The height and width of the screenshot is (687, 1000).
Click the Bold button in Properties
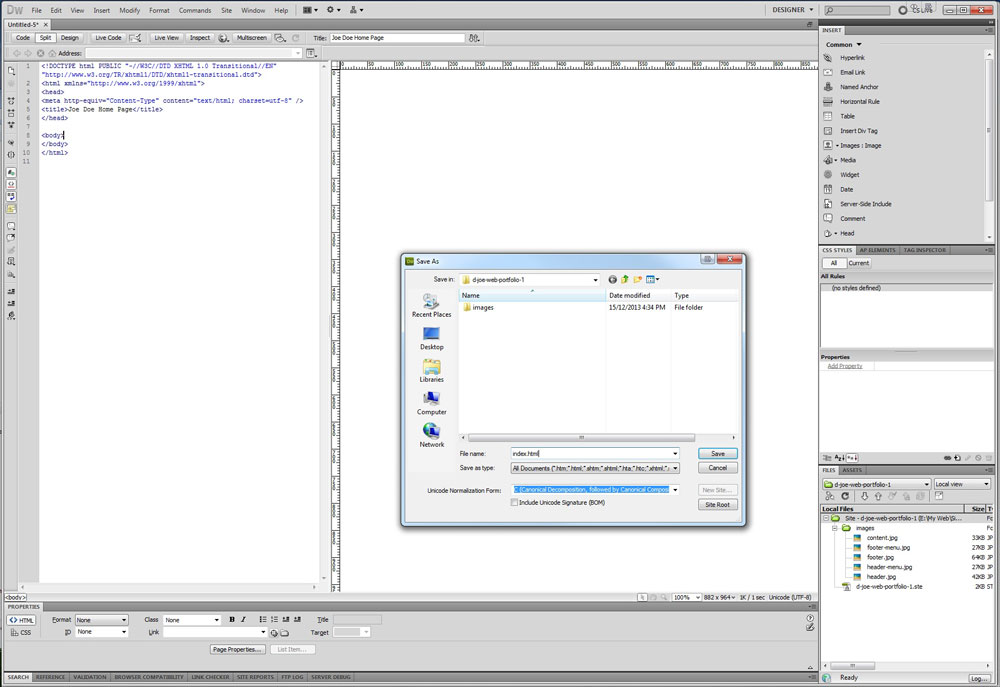point(232,620)
